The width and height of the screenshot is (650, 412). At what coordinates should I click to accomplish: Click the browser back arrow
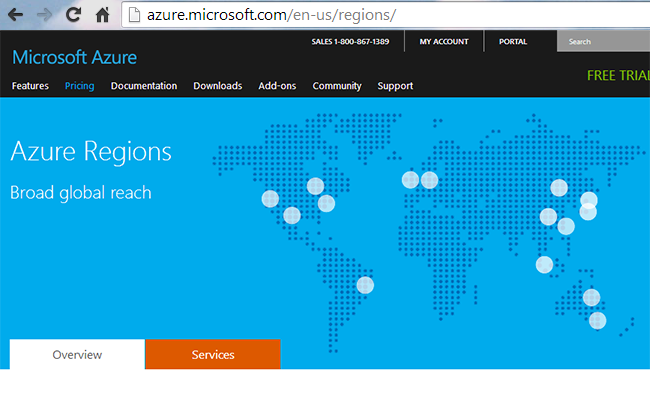coord(15,15)
